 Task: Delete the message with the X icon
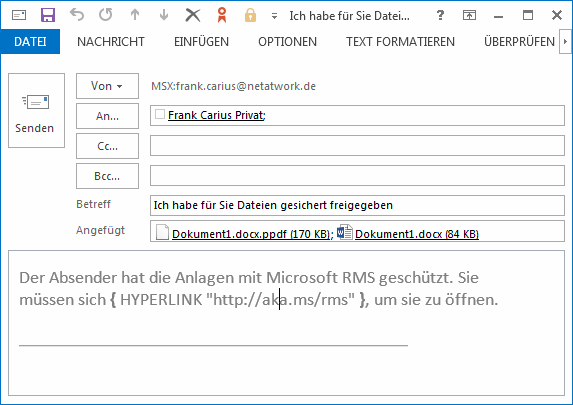click(193, 15)
